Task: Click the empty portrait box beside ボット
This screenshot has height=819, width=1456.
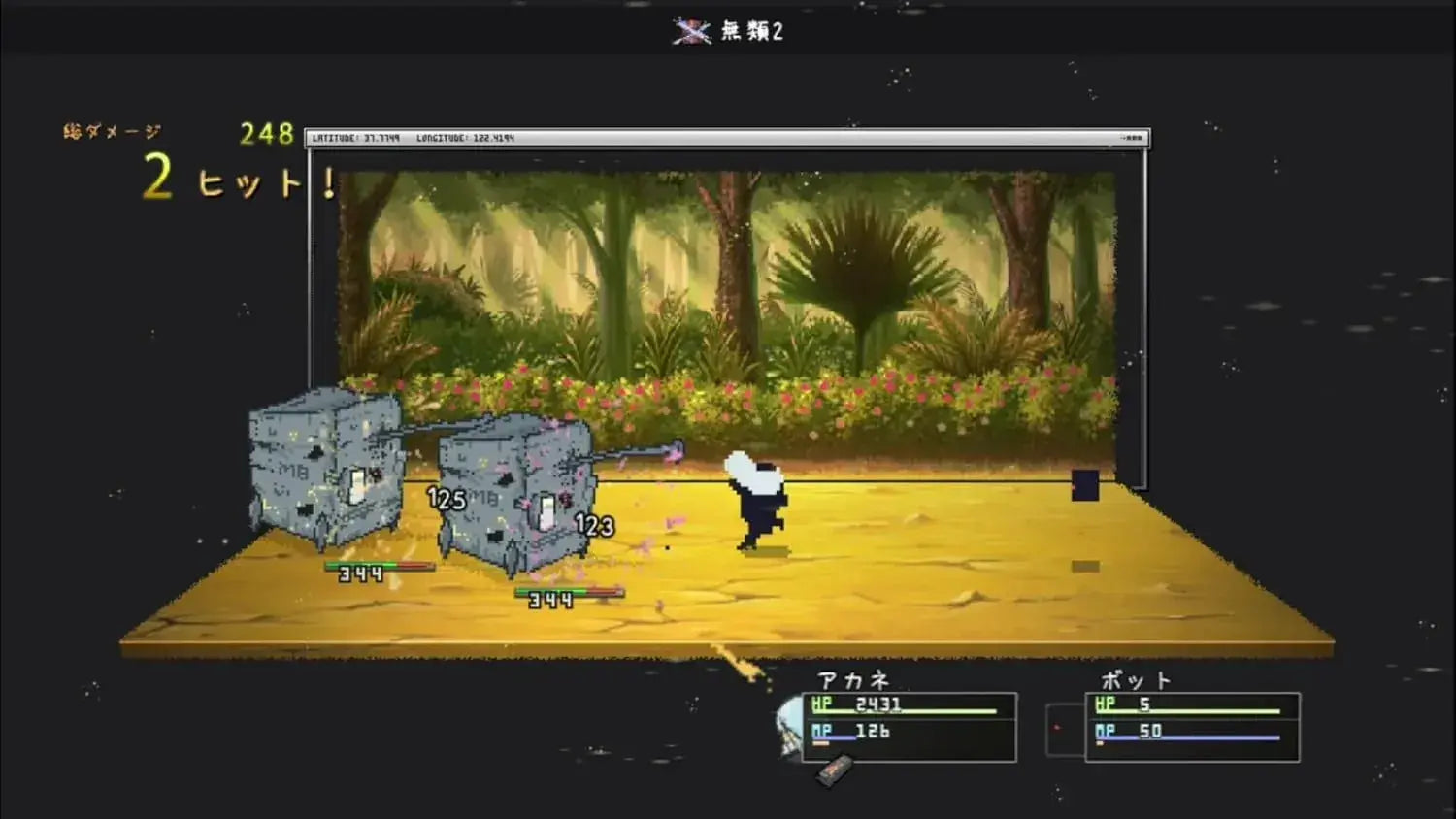Action: tap(1064, 730)
